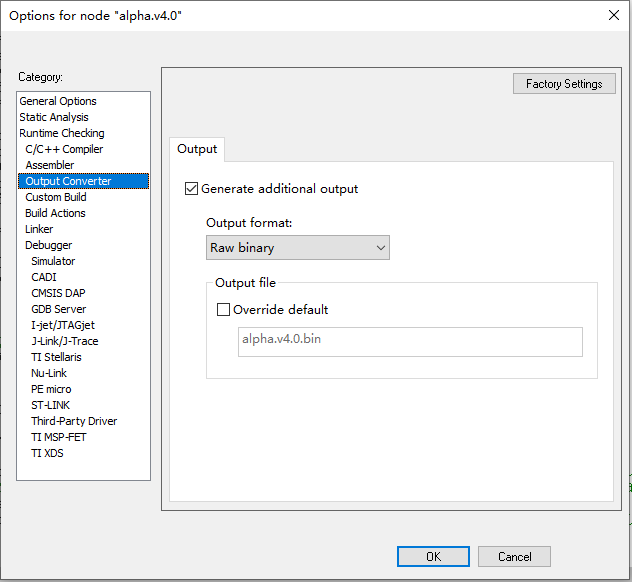Select Static Analysis category
The height and width of the screenshot is (582, 632).
pos(54,117)
